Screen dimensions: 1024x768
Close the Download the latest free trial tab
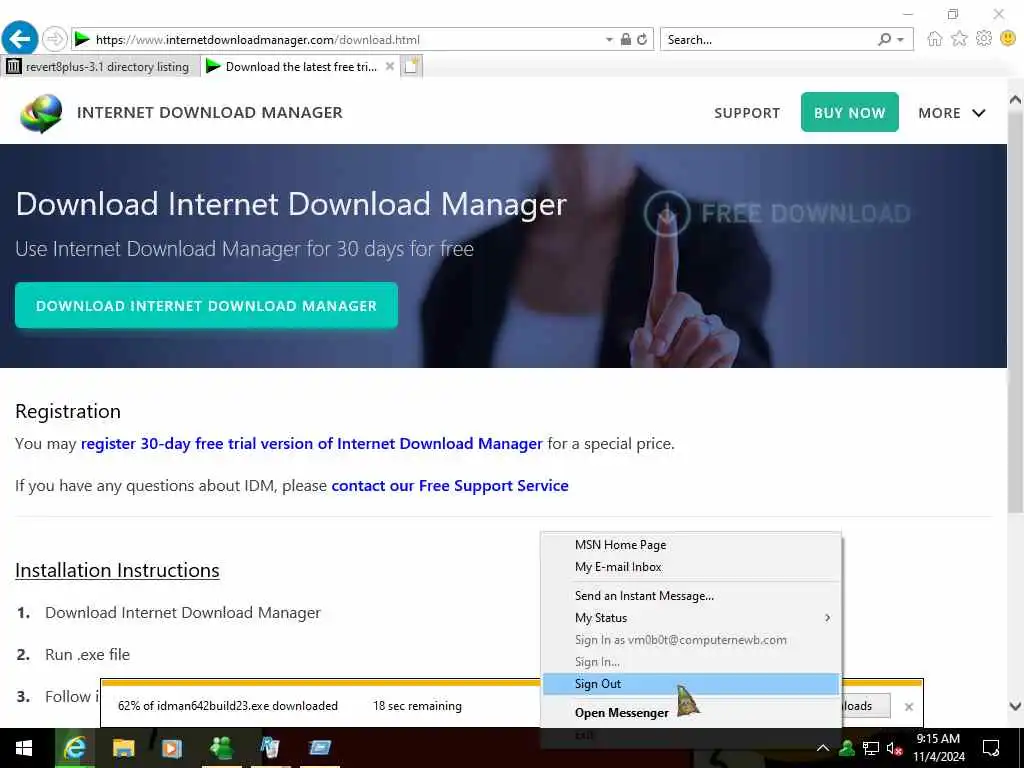(390, 66)
